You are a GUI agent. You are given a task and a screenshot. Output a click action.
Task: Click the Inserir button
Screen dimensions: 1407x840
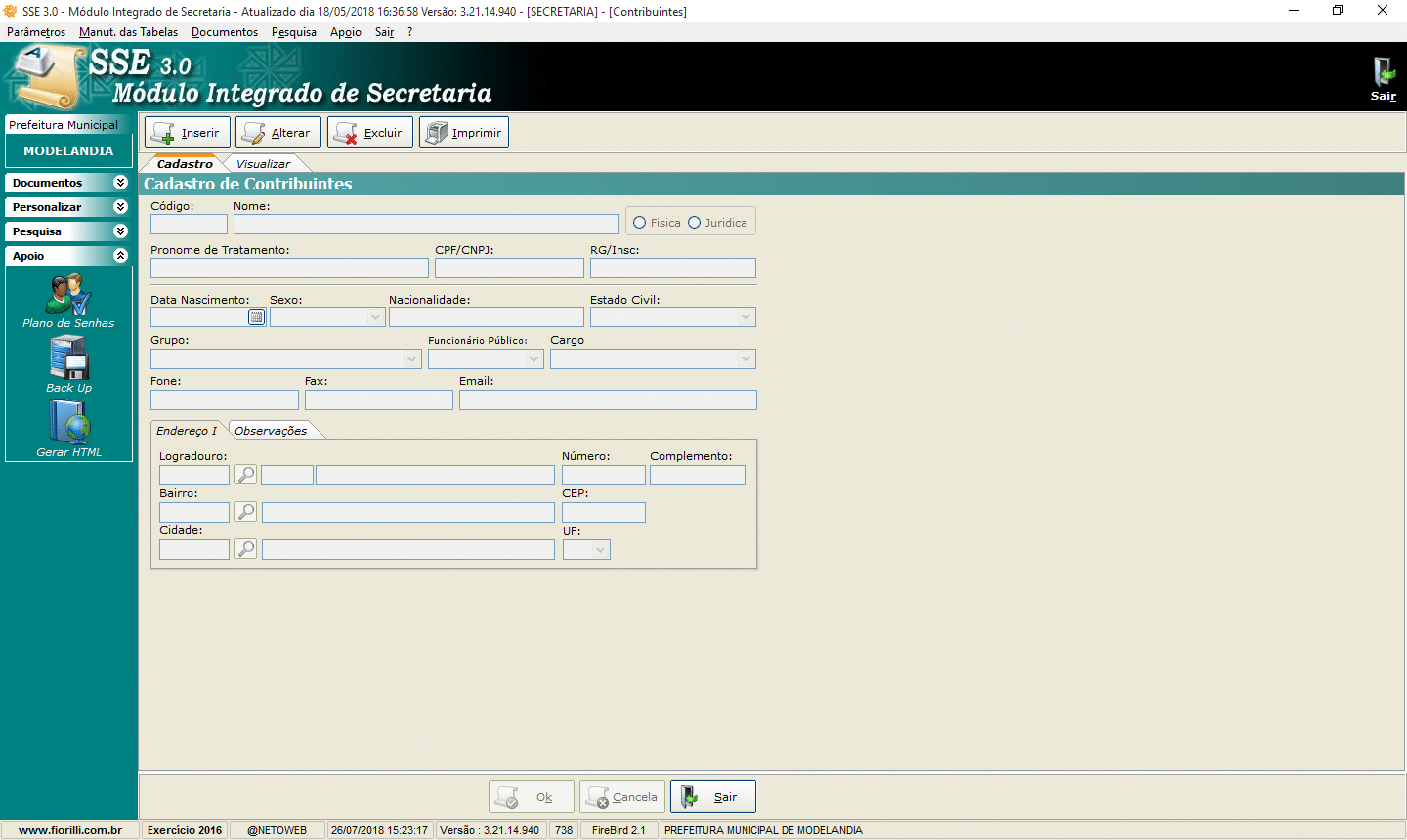point(188,133)
